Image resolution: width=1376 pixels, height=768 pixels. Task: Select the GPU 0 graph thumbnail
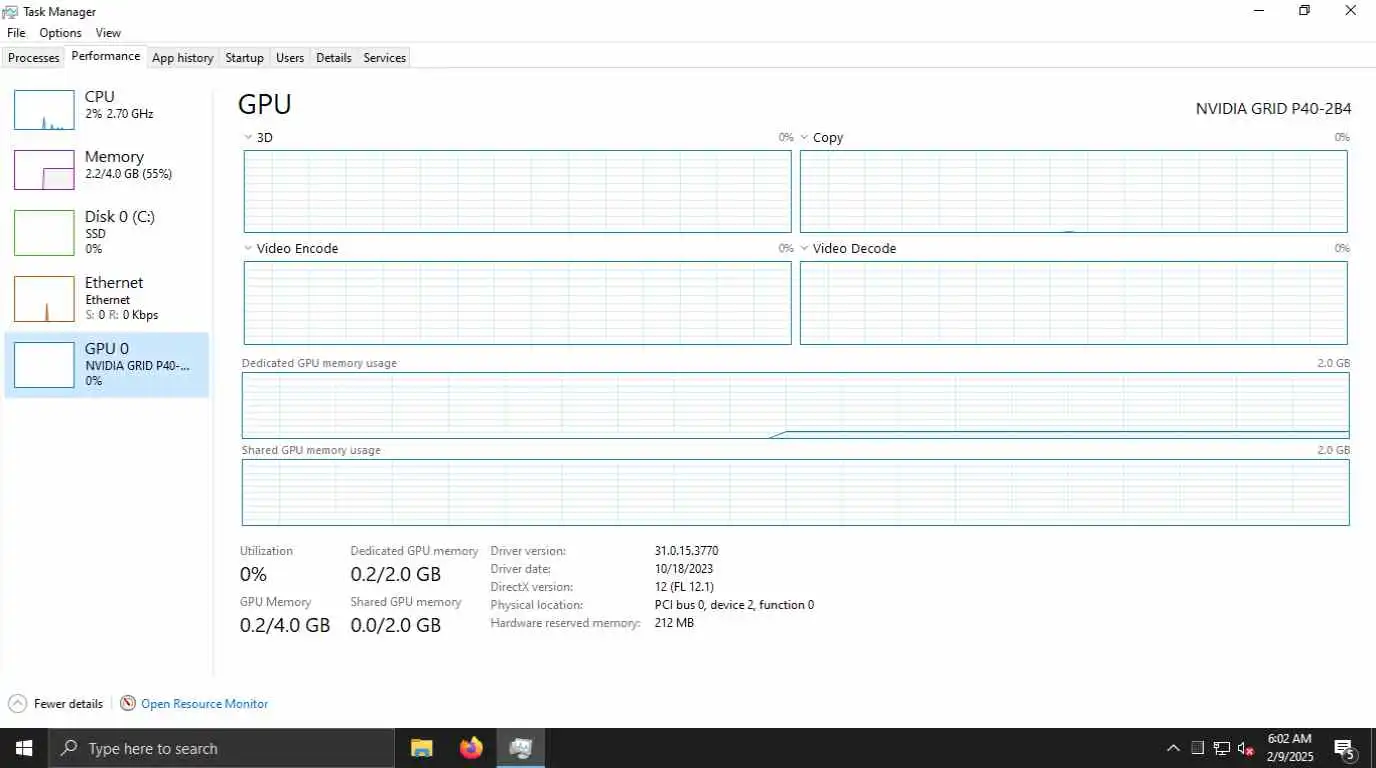(x=44, y=365)
